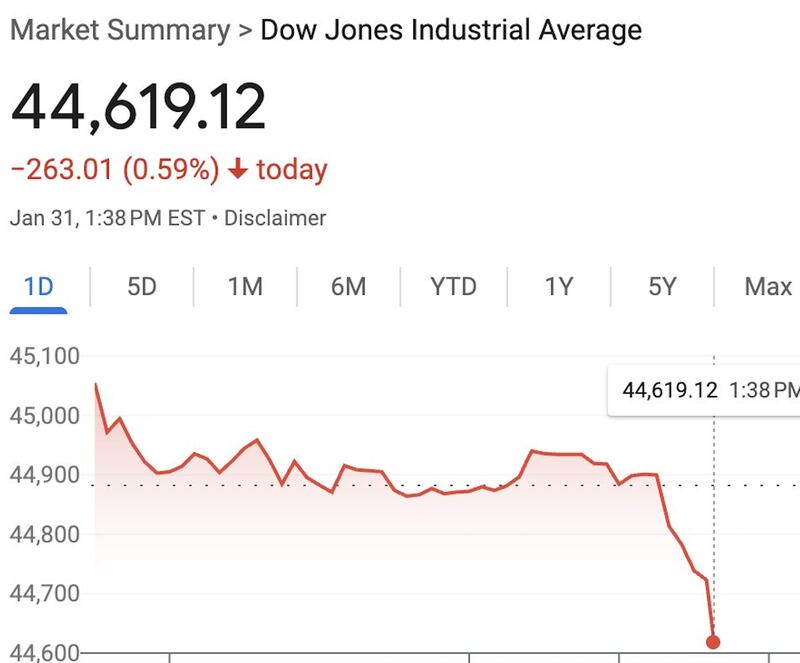Viewport: 800px width, 663px height.
Task: Select the 6M time range tab
Action: [x=348, y=287]
